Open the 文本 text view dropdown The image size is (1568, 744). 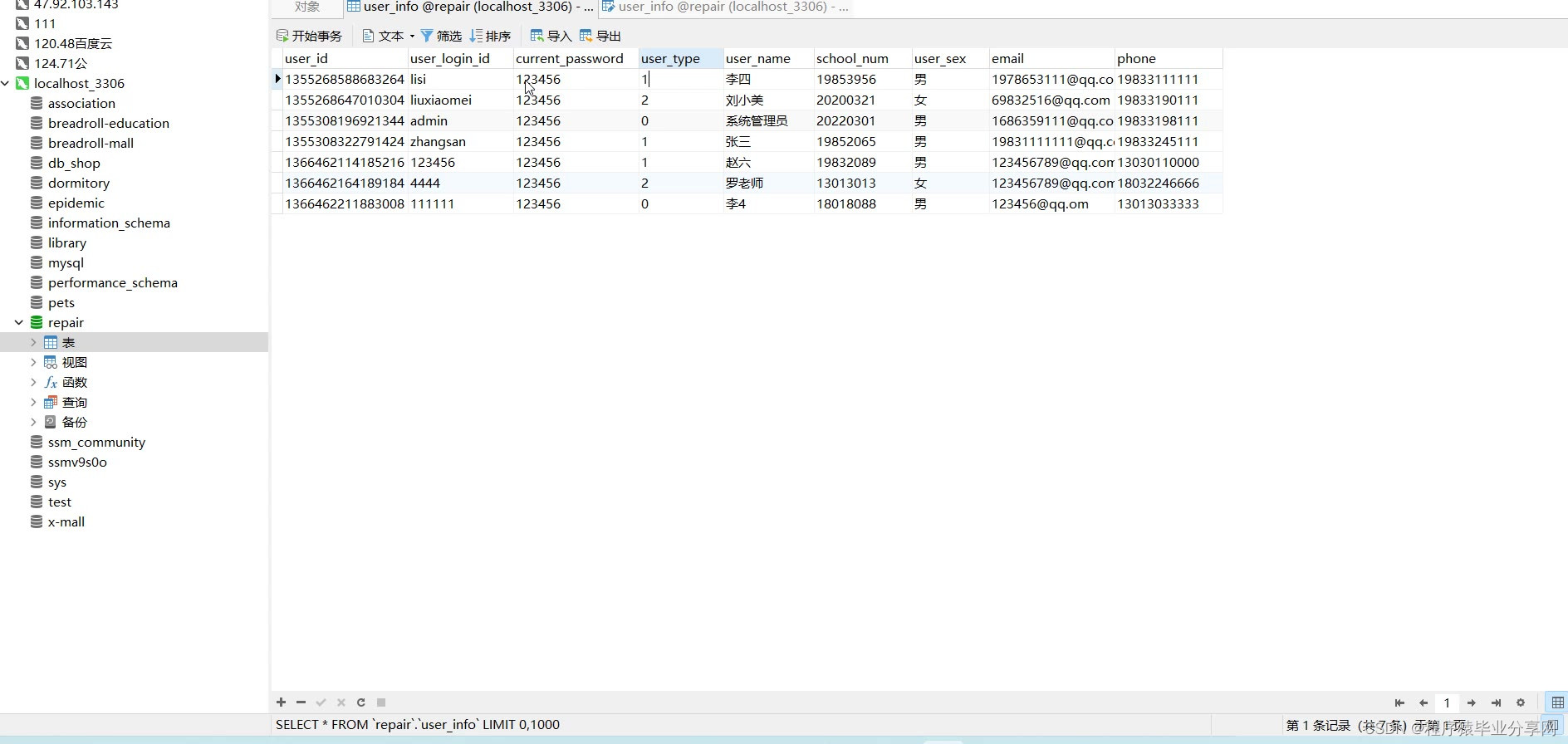point(388,36)
